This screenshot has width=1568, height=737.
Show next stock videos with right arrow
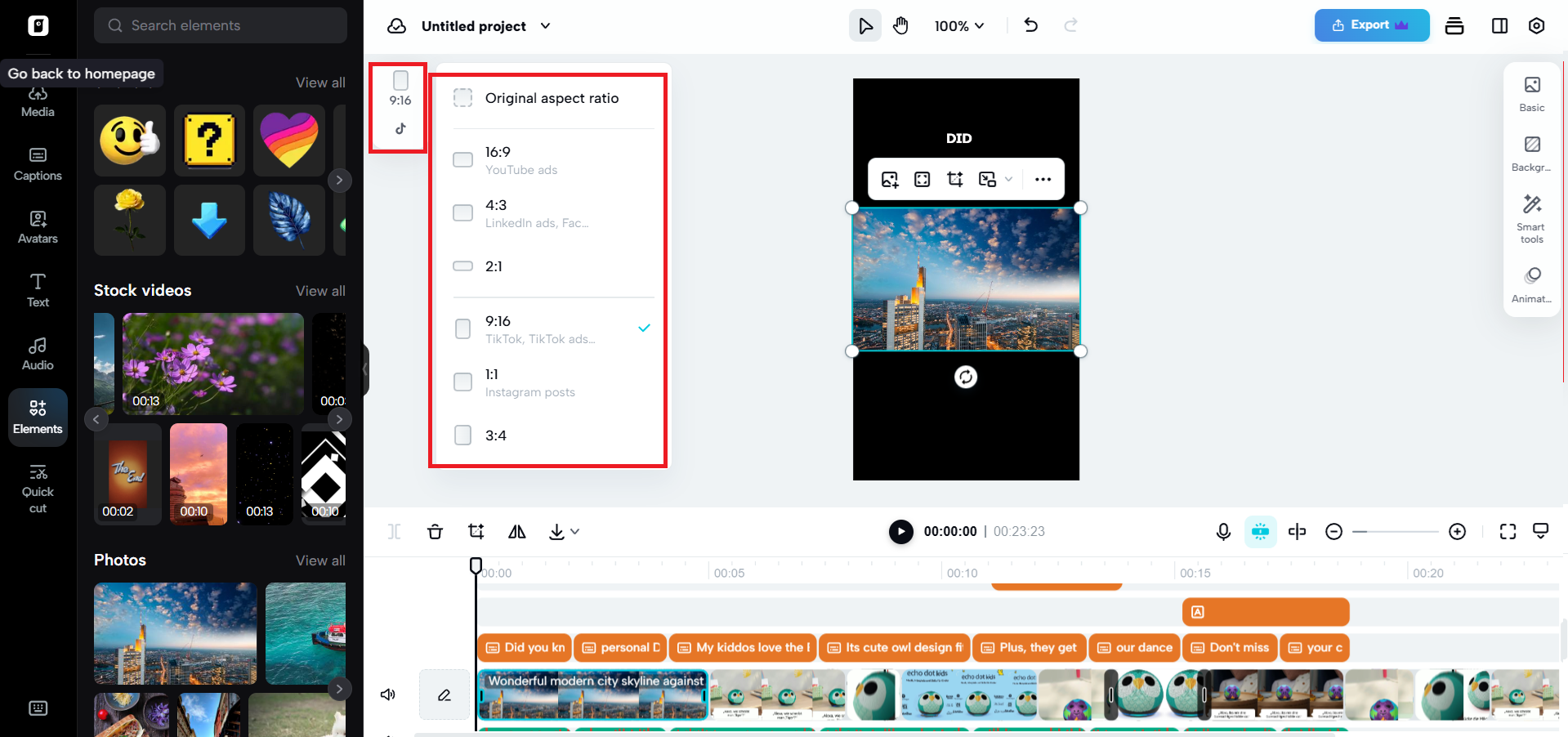click(x=339, y=419)
